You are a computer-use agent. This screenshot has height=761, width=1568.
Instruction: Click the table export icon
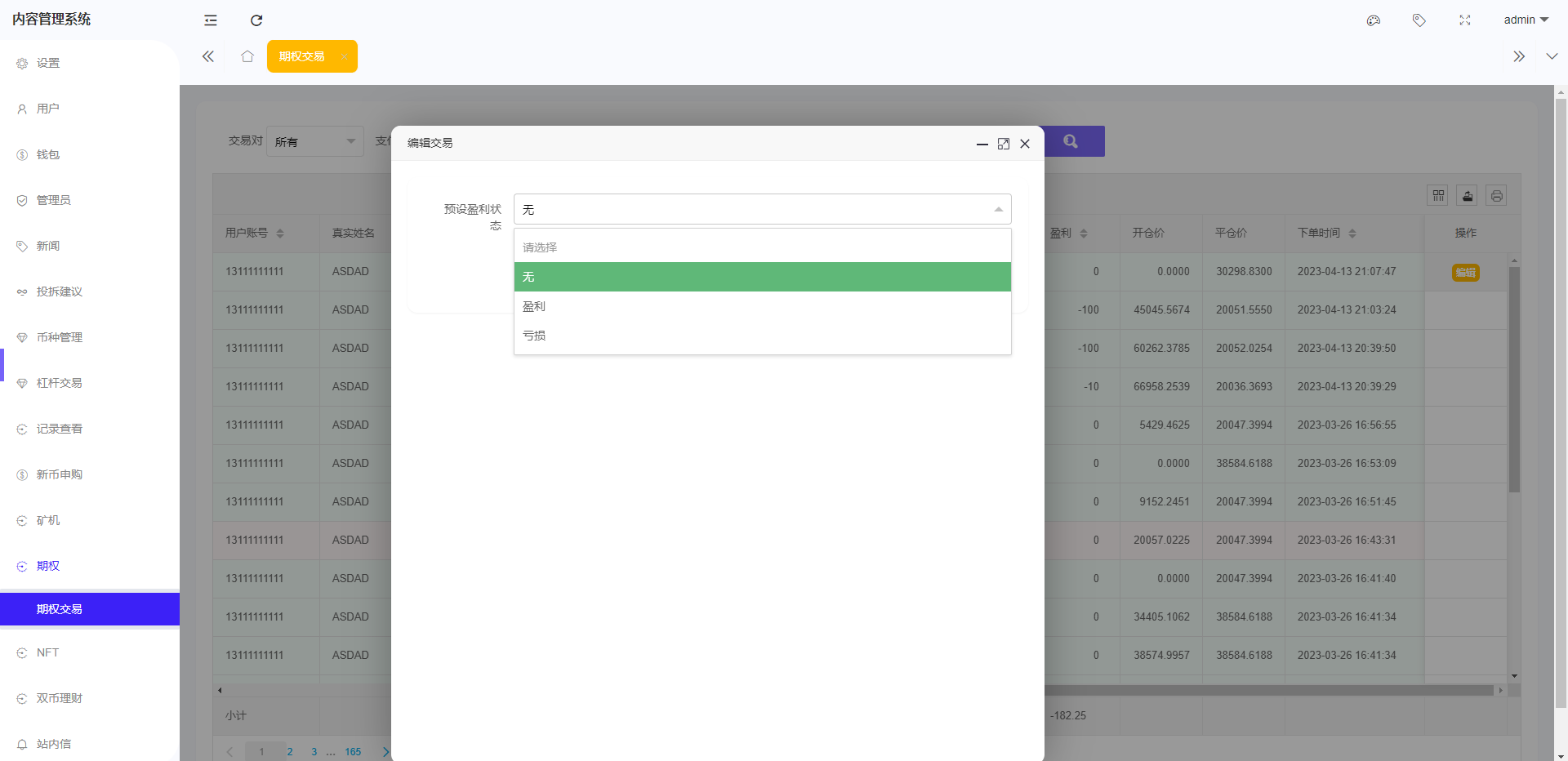(x=1468, y=196)
